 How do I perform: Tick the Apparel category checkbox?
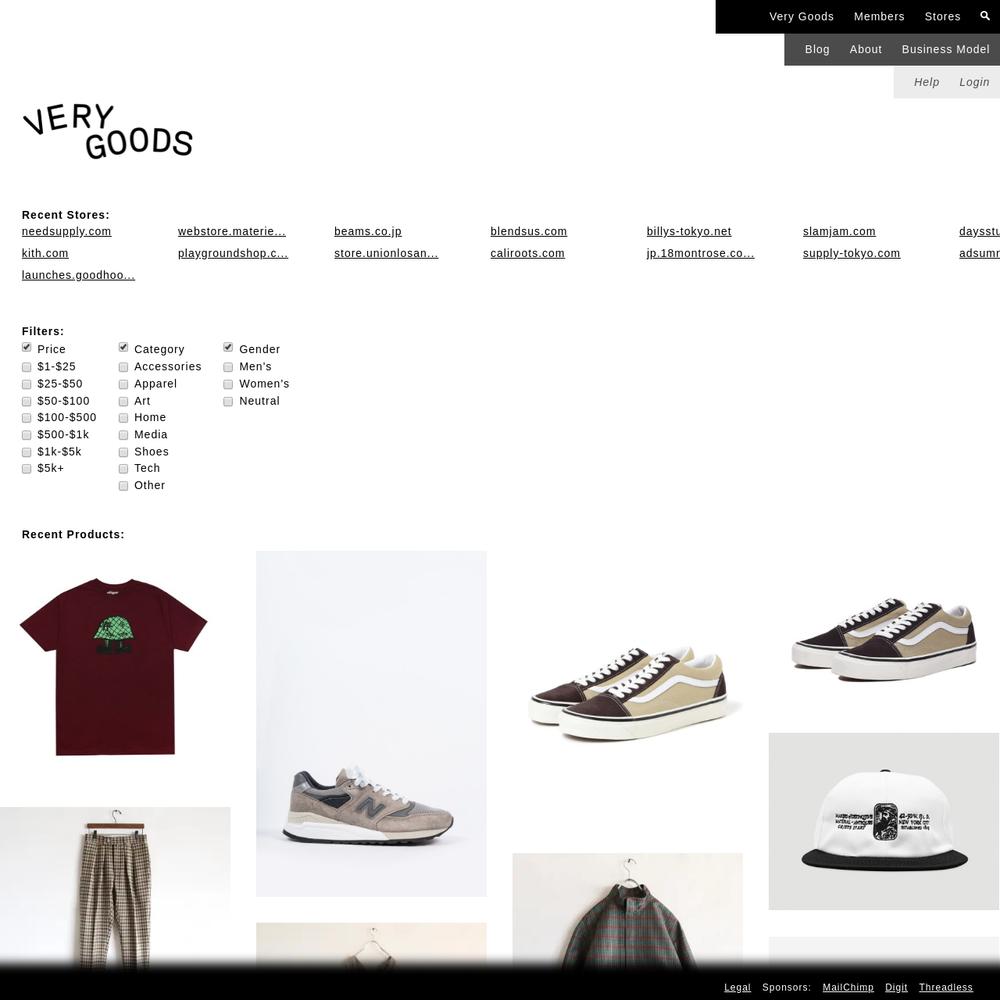tap(124, 385)
